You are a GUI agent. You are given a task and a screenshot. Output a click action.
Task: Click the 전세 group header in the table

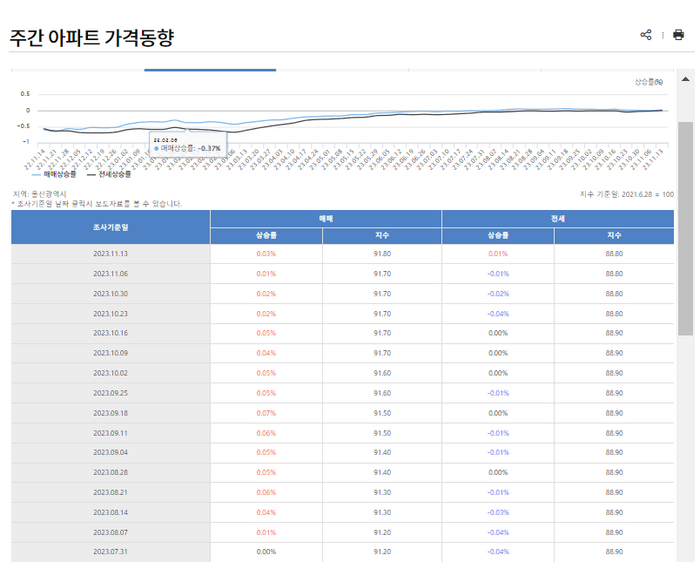557,217
